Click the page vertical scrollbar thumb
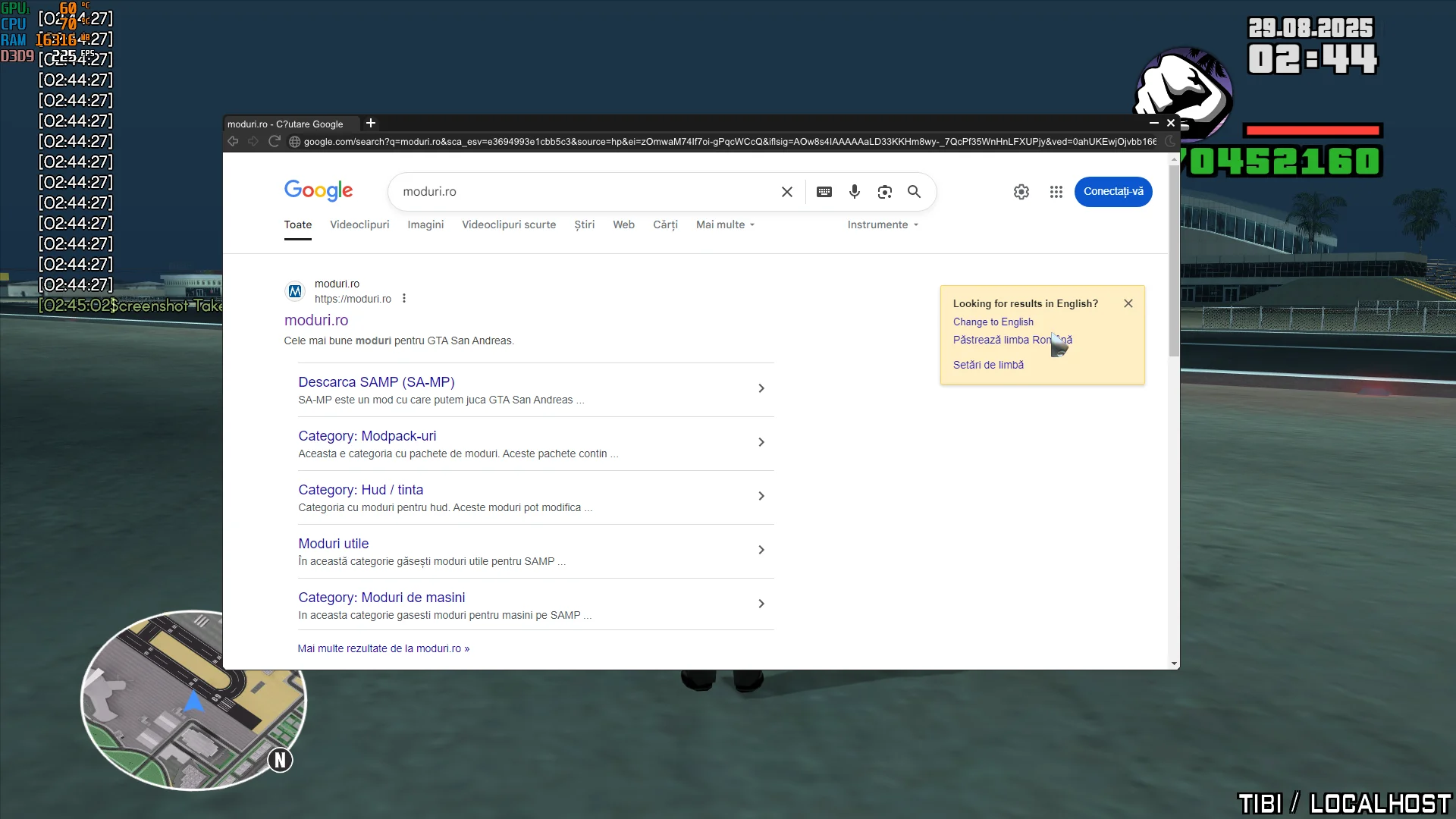This screenshot has height=819, width=1456. point(1174,260)
